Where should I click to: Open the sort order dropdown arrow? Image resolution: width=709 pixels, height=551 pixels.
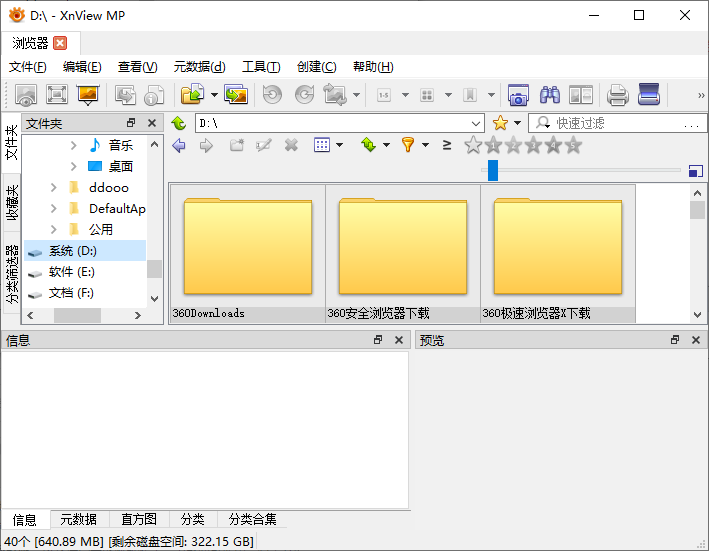[x=387, y=145]
